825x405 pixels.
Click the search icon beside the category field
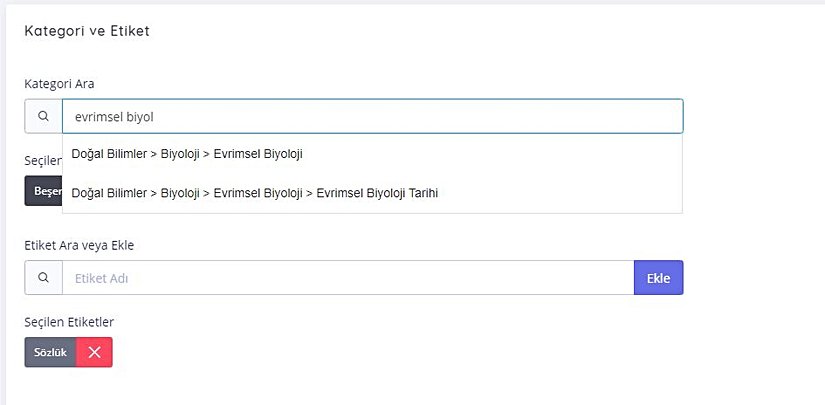tap(43, 116)
